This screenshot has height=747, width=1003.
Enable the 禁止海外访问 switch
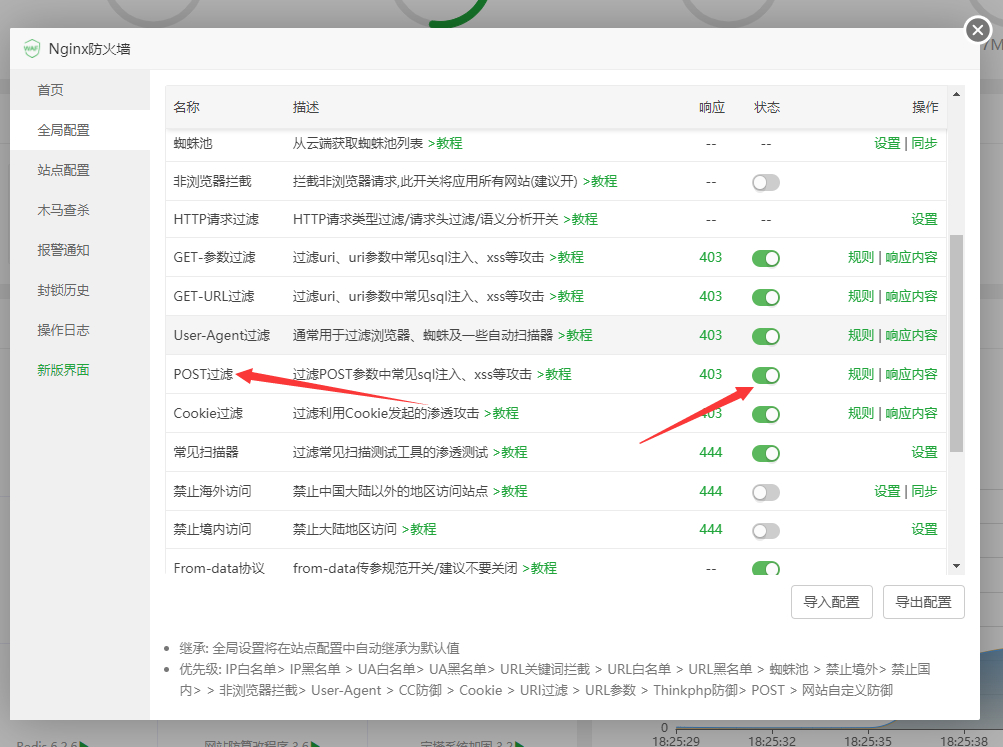tap(765, 491)
